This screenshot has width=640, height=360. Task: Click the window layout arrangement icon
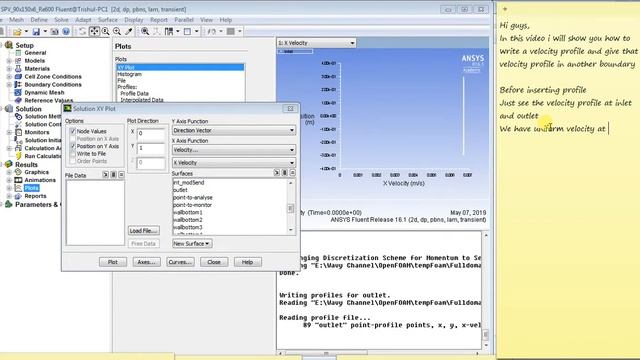point(169,31)
